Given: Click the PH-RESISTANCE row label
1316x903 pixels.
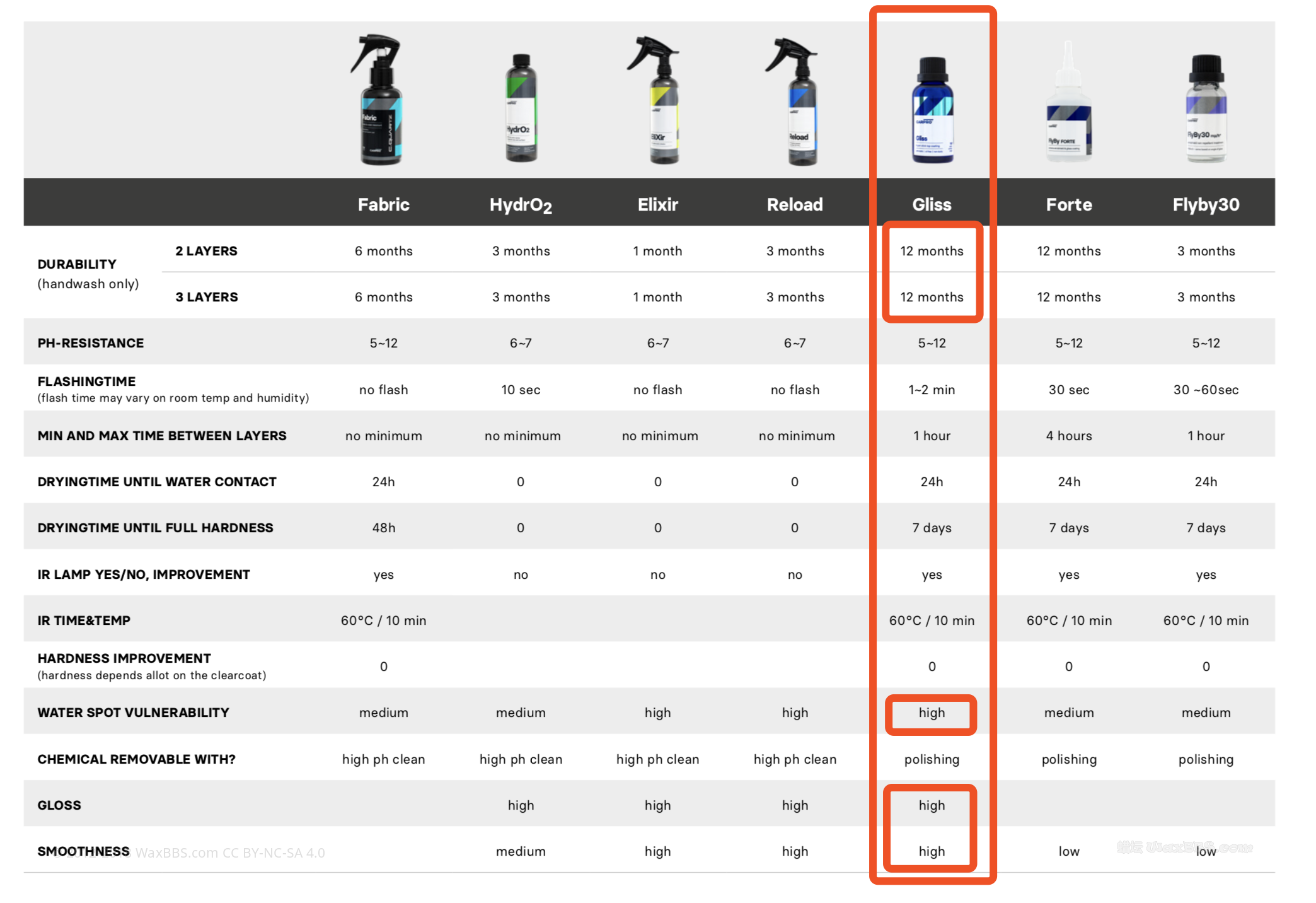Looking at the screenshot, I should tap(91, 343).
